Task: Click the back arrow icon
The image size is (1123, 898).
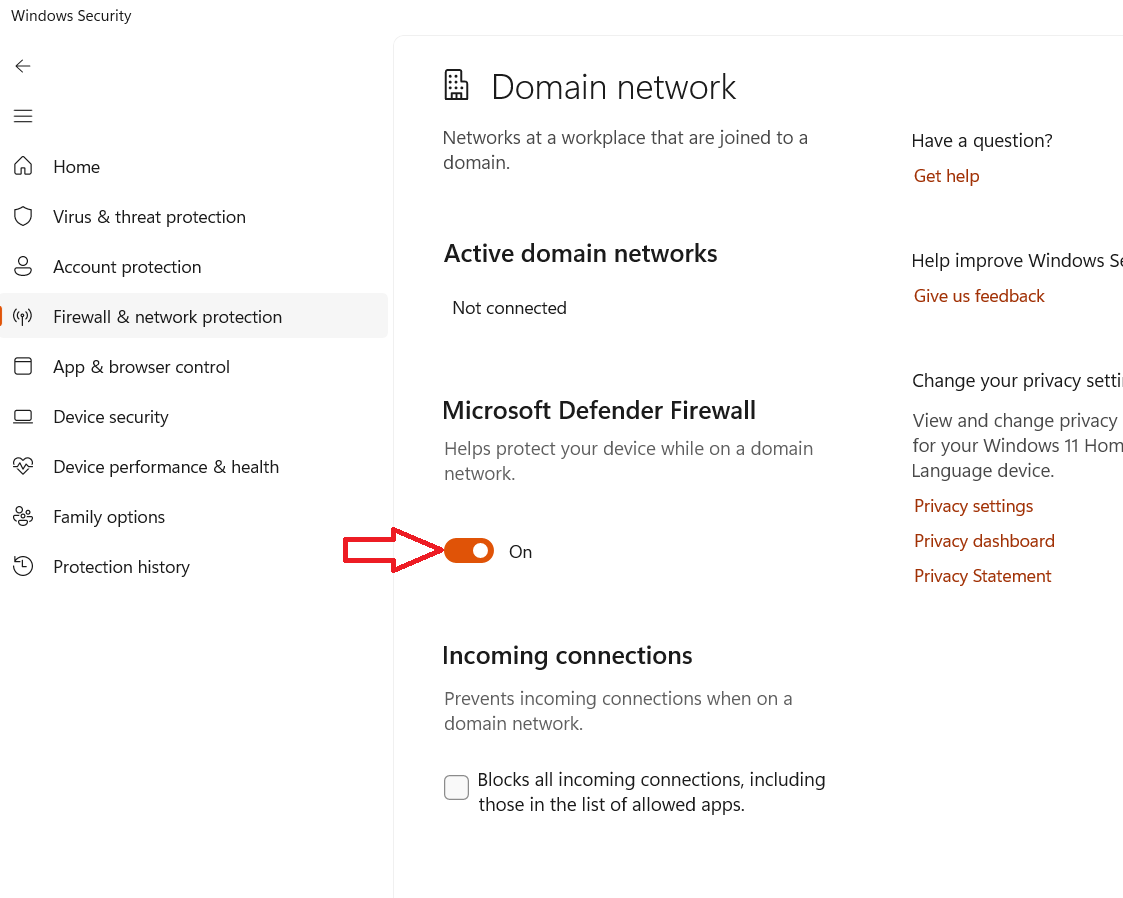Action: click(23, 66)
